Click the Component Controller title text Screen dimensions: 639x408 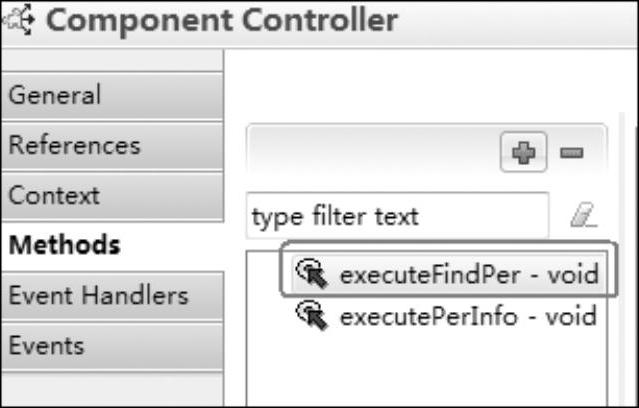click(222, 20)
